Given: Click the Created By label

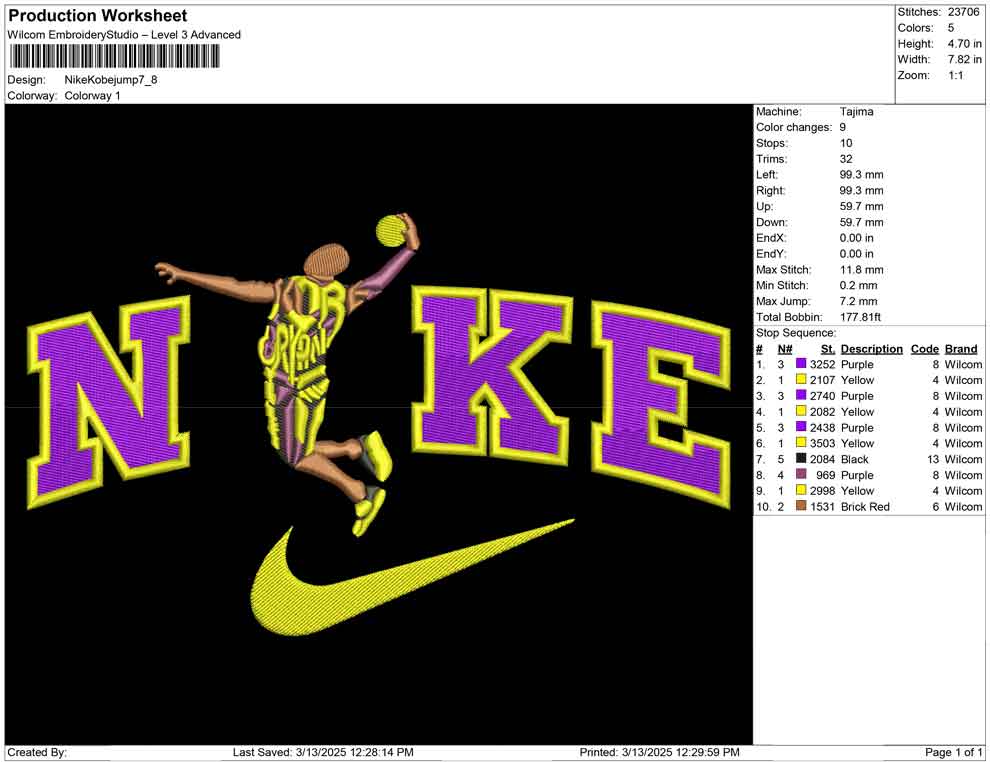Looking at the screenshot, I should point(37,752).
